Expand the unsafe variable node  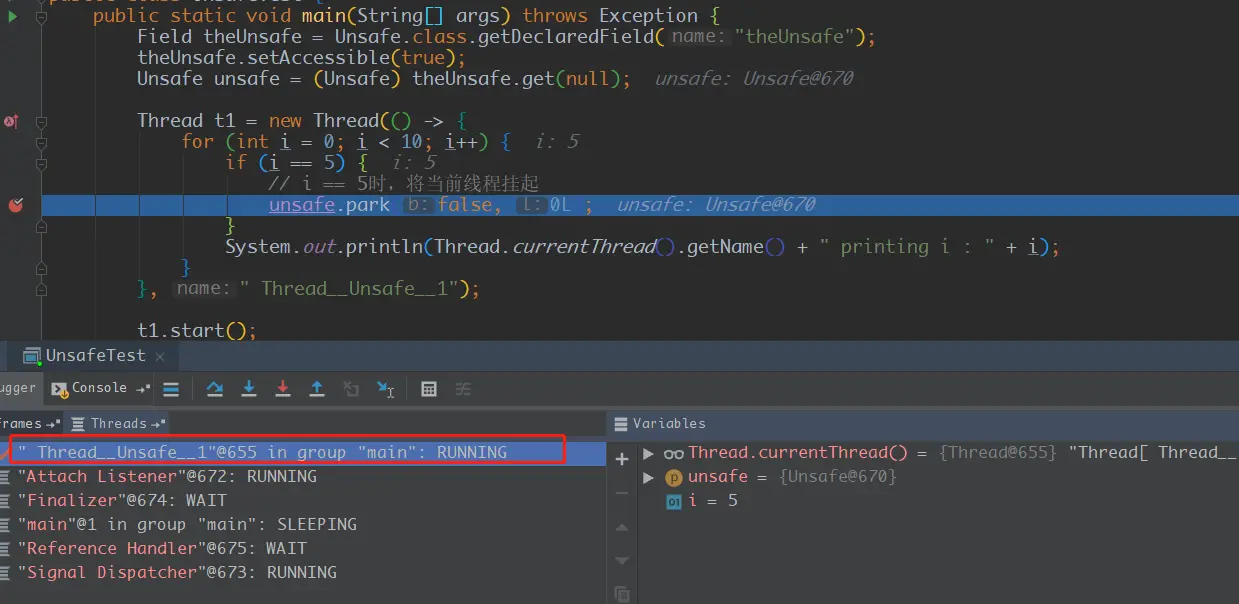tap(649, 477)
